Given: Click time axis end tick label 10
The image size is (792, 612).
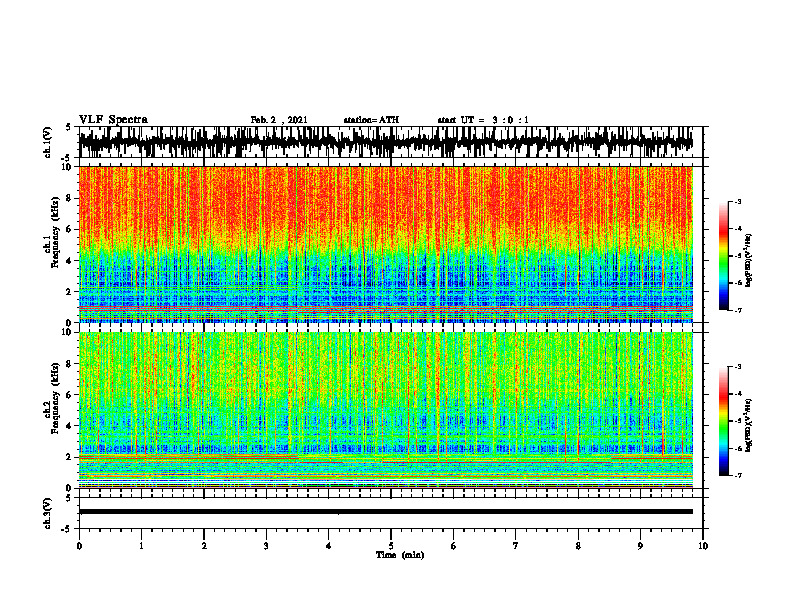Looking at the screenshot, I should [x=703, y=546].
